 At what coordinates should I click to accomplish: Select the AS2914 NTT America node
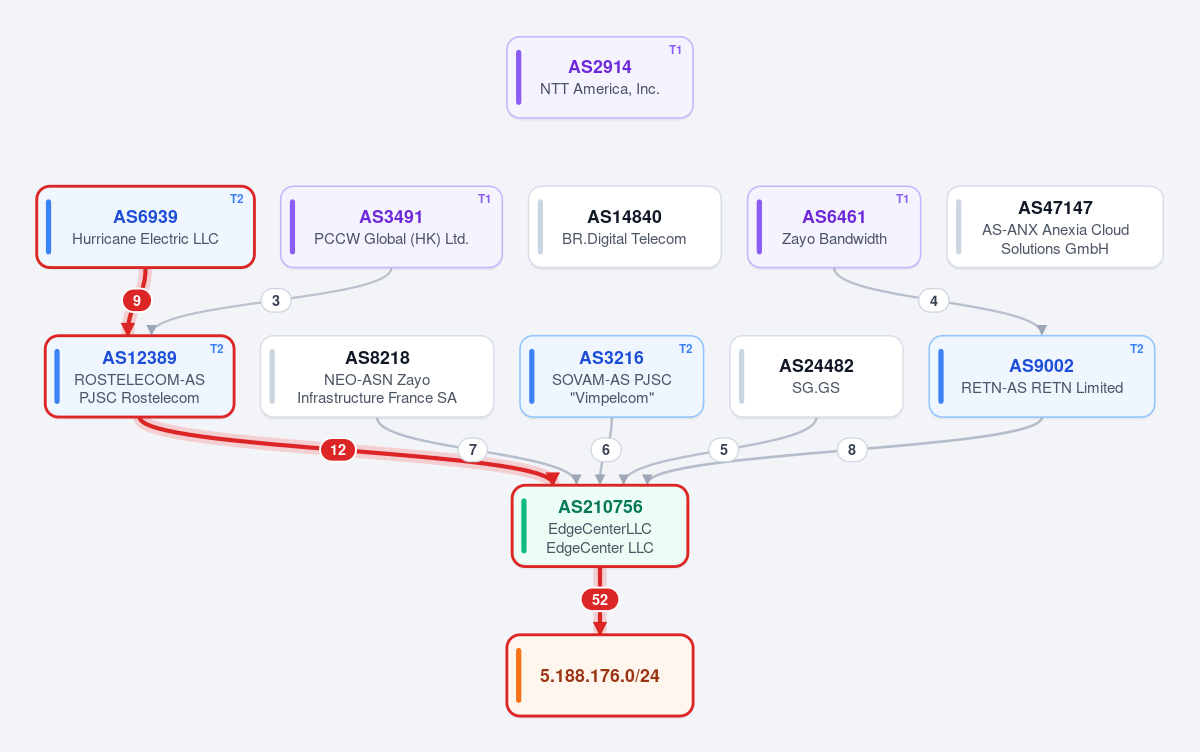[600, 78]
